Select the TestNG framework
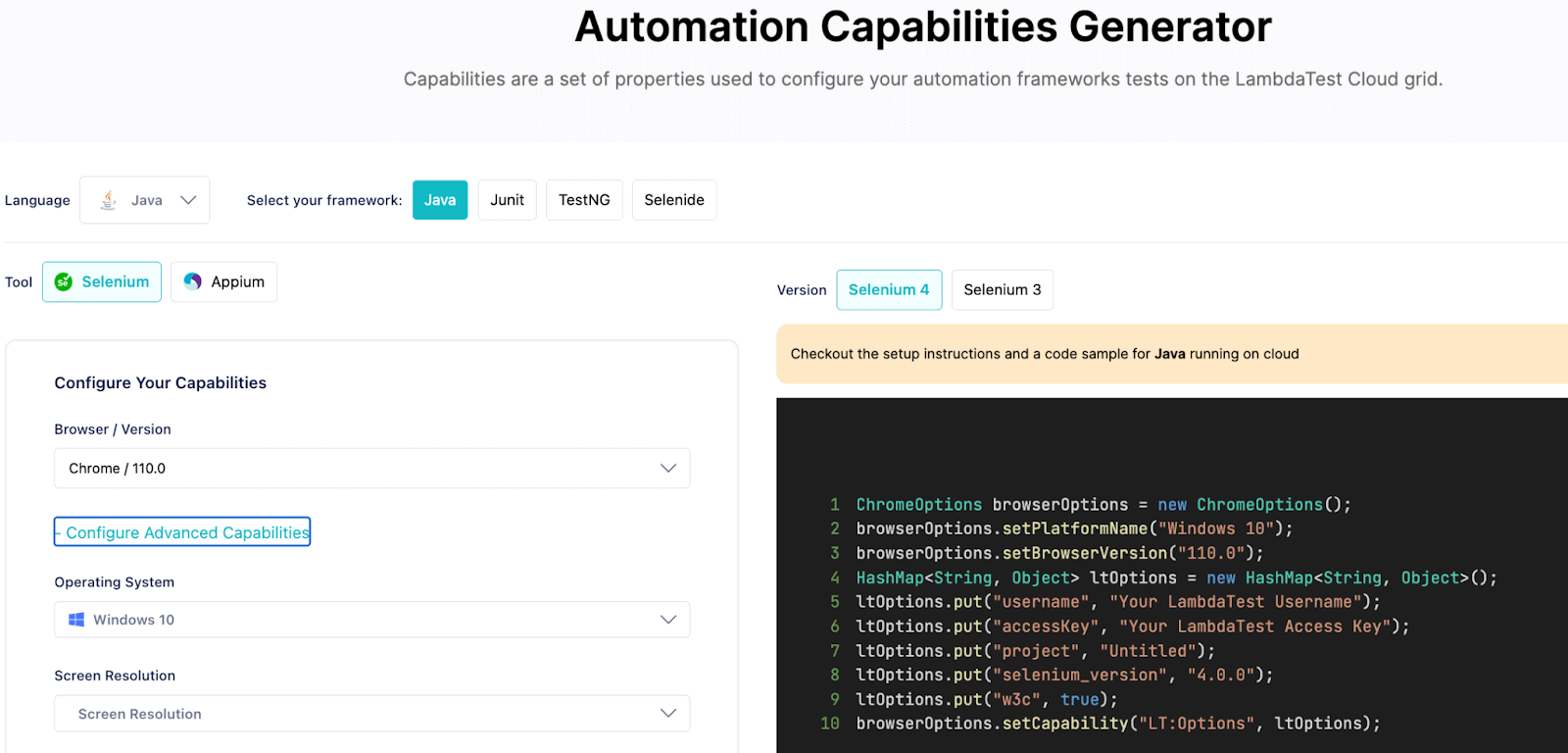 click(x=584, y=200)
